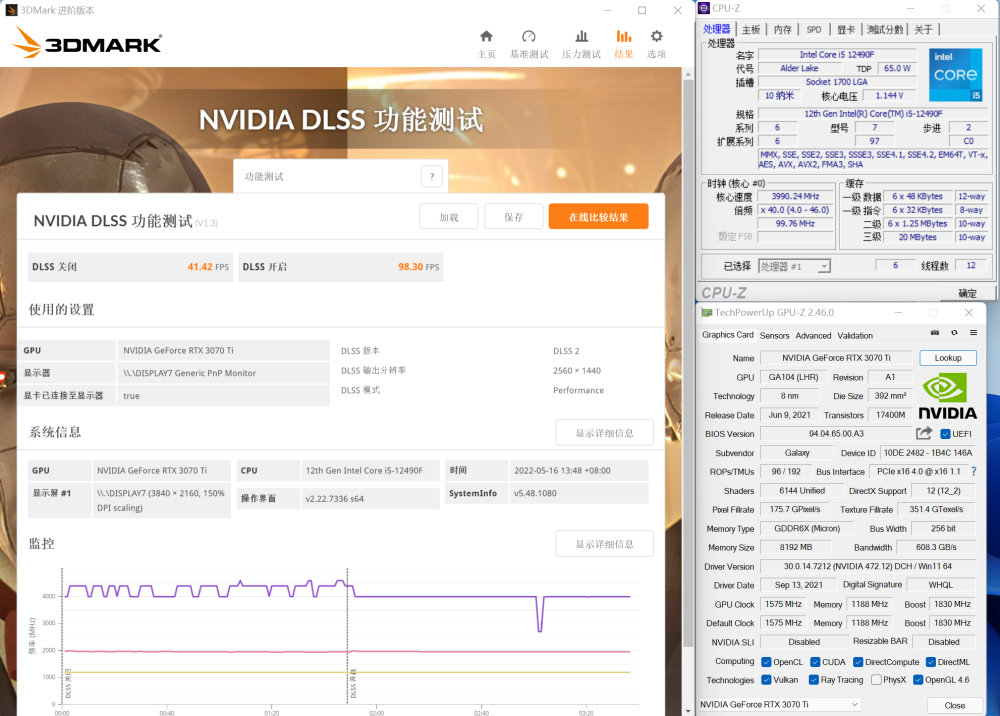Switch to CPU-Z 内存 tab
The image size is (1000, 716).
pyautogui.click(x=782, y=29)
